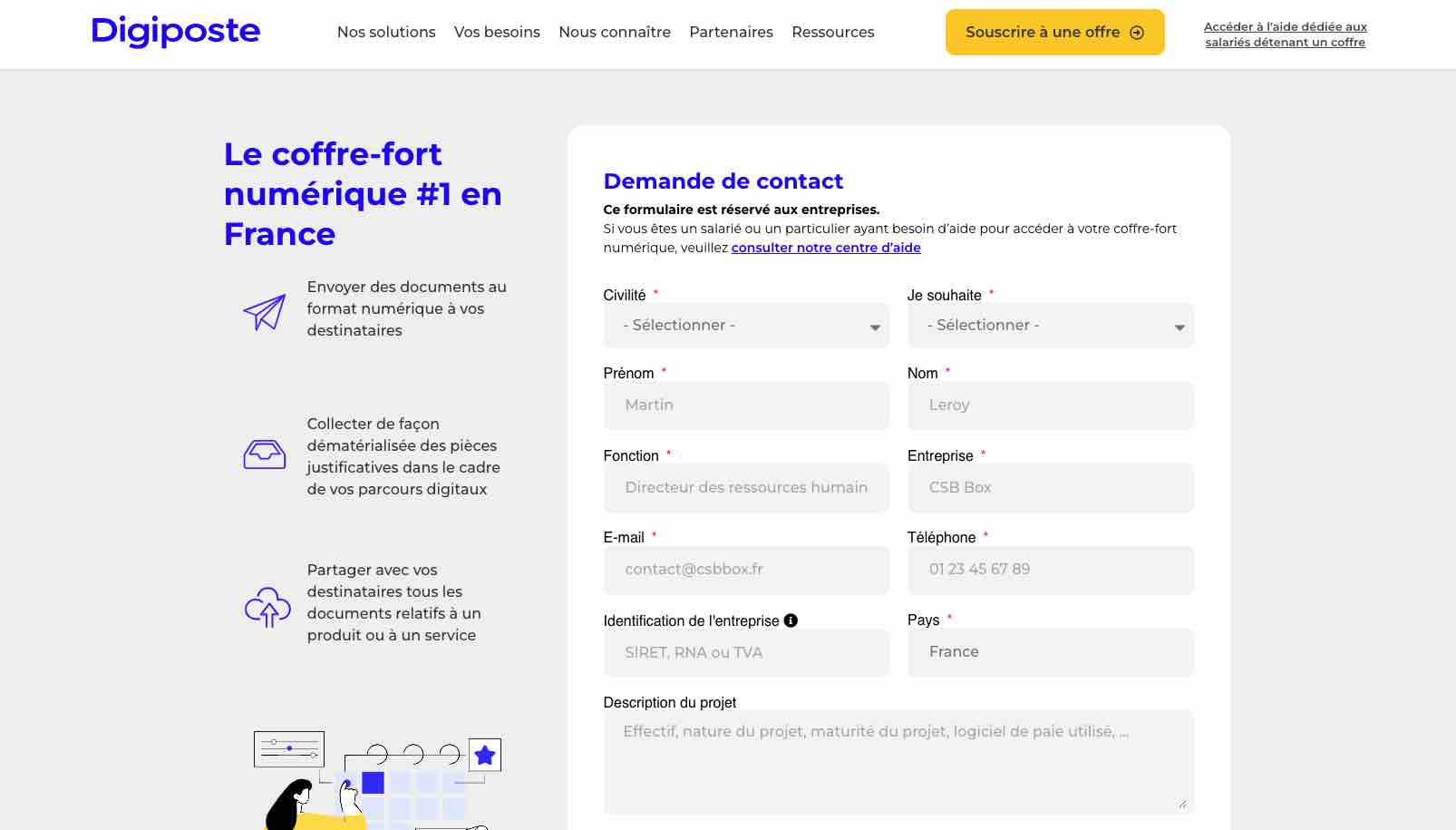Click the textarea resize handle corner
Viewport: 1456px width, 830px height.
[x=1182, y=804]
